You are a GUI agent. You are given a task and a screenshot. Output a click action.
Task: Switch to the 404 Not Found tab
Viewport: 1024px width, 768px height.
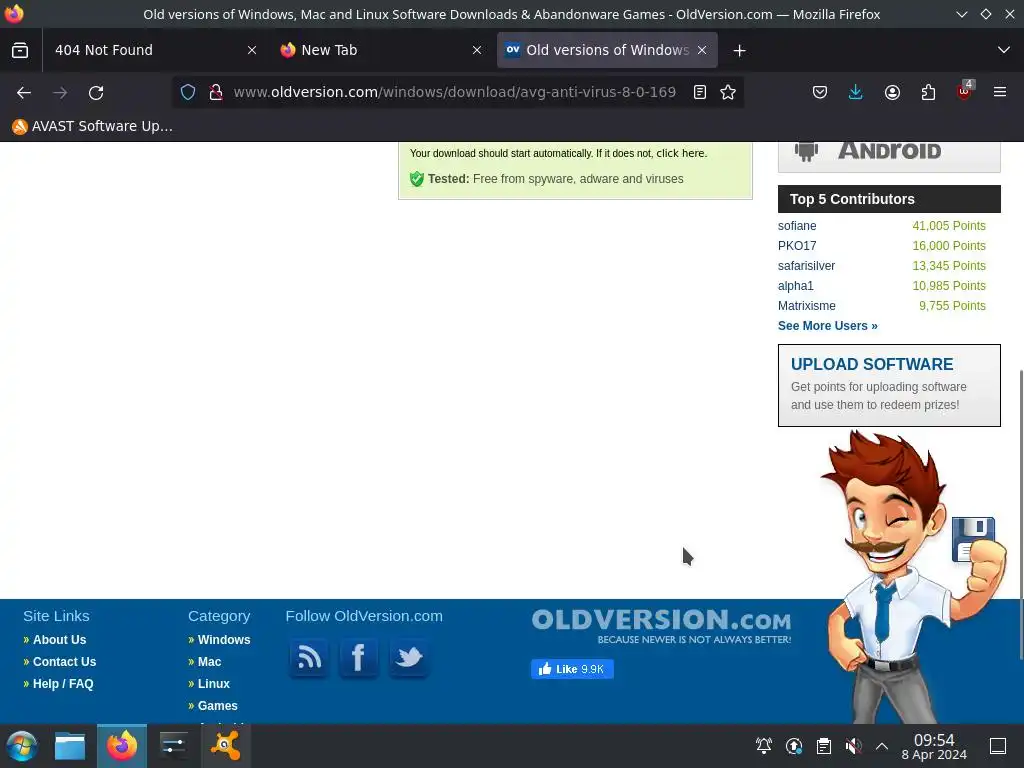tap(154, 50)
